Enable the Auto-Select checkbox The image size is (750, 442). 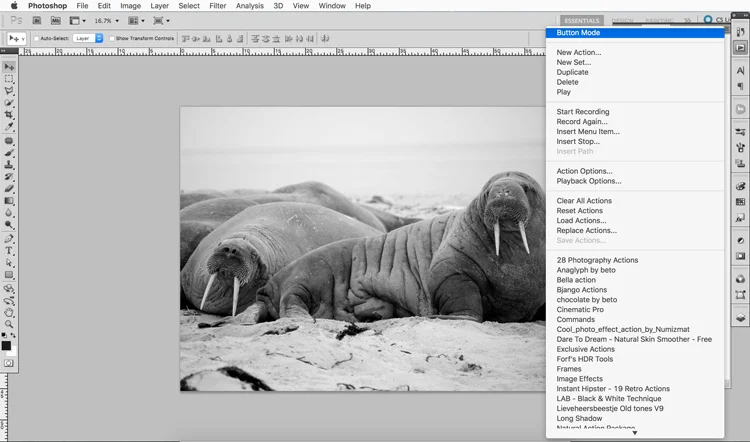36,39
